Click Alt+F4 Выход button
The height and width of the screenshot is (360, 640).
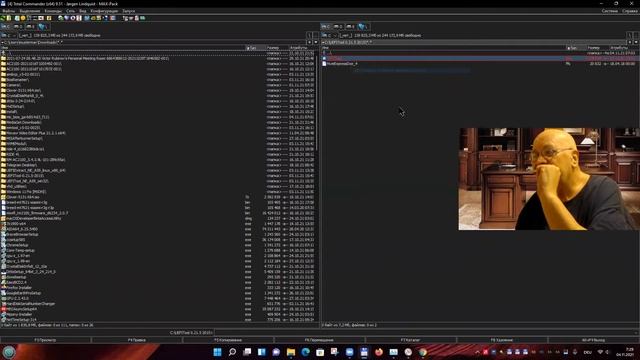click(594, 340)
